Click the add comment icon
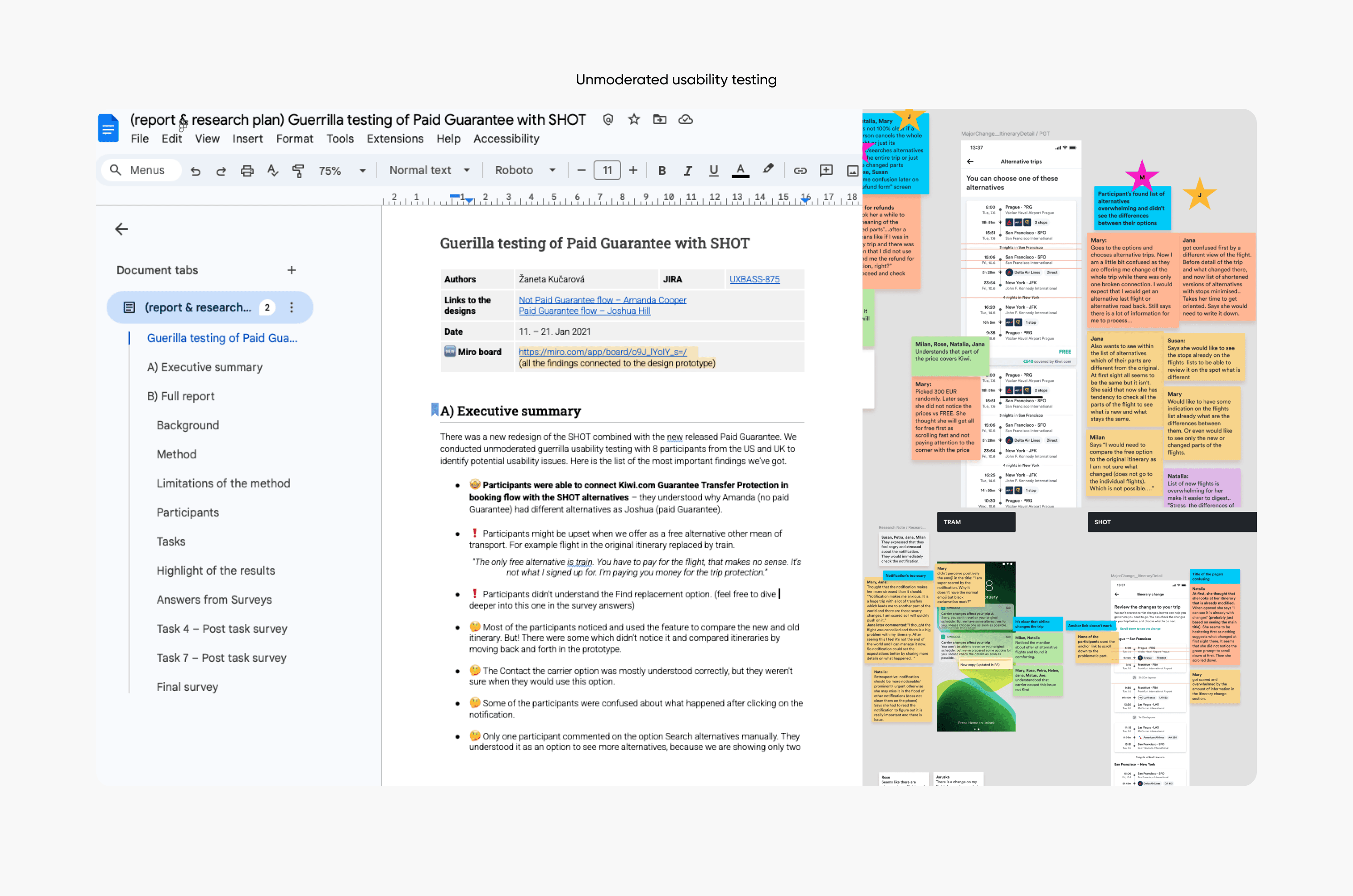The height and width of the screenshot is (896, 1353). pos(826,170)
